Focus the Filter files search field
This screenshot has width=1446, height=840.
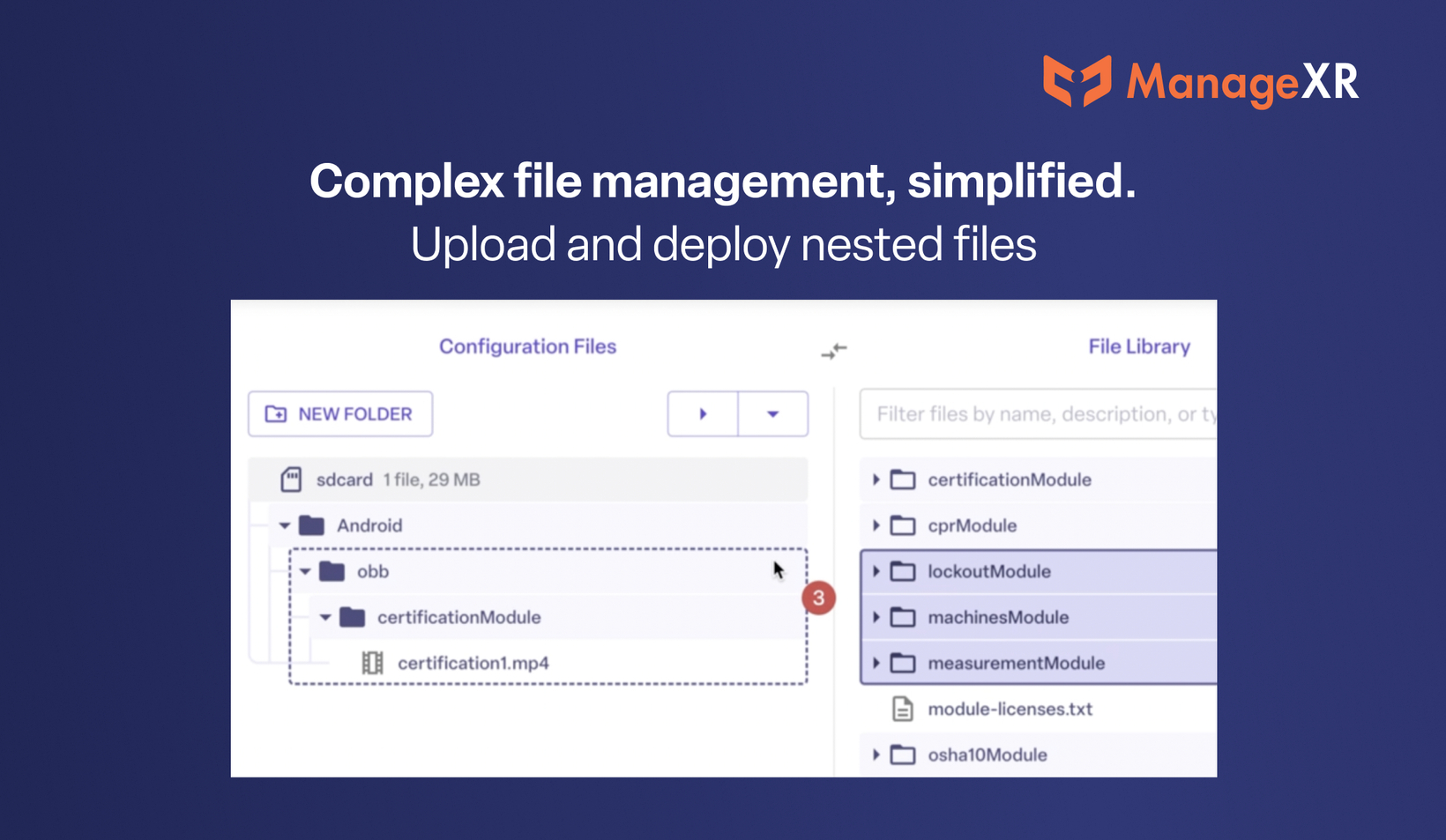[1038, 414]
